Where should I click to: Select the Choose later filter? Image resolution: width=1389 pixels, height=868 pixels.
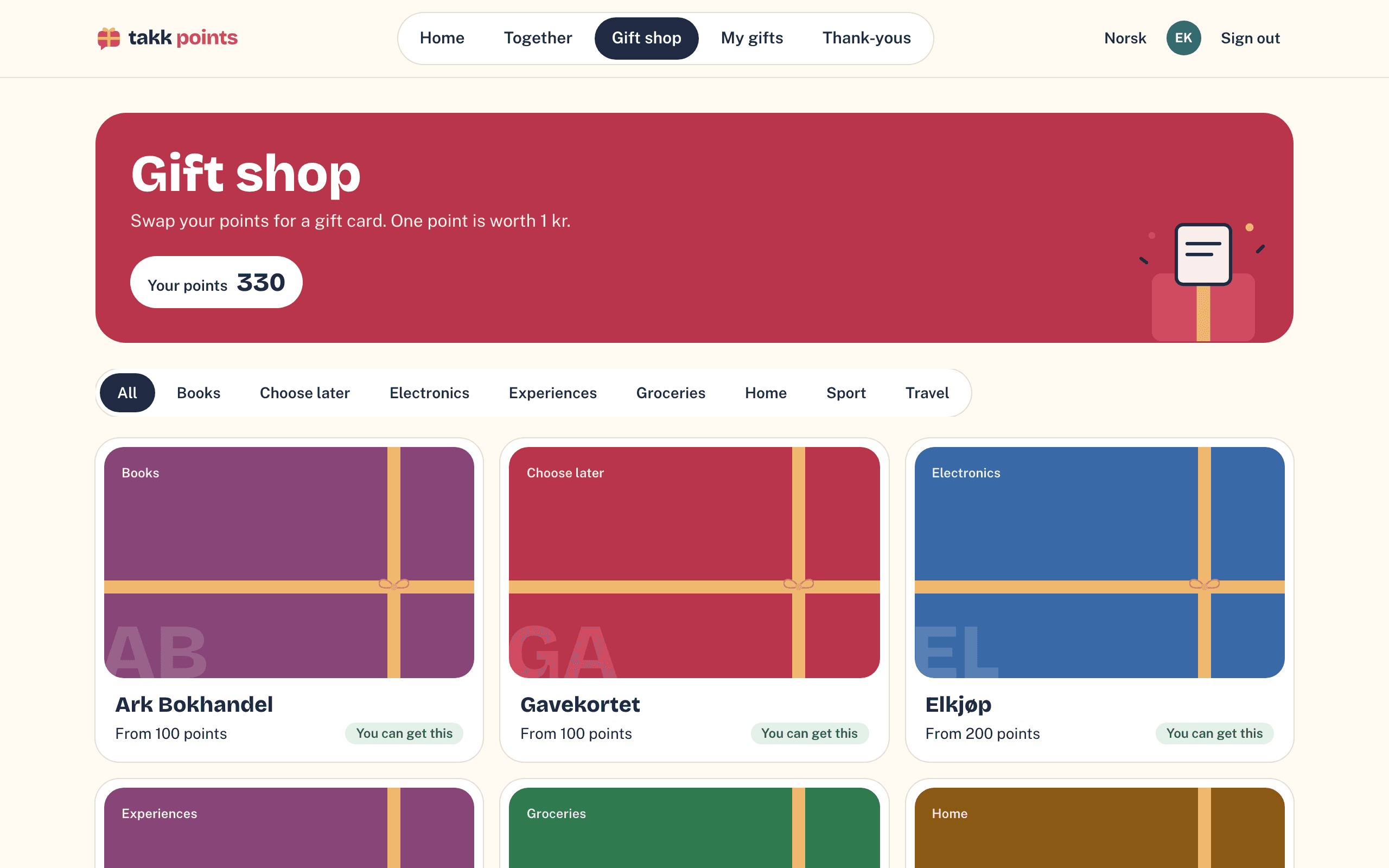coord(305,393)
